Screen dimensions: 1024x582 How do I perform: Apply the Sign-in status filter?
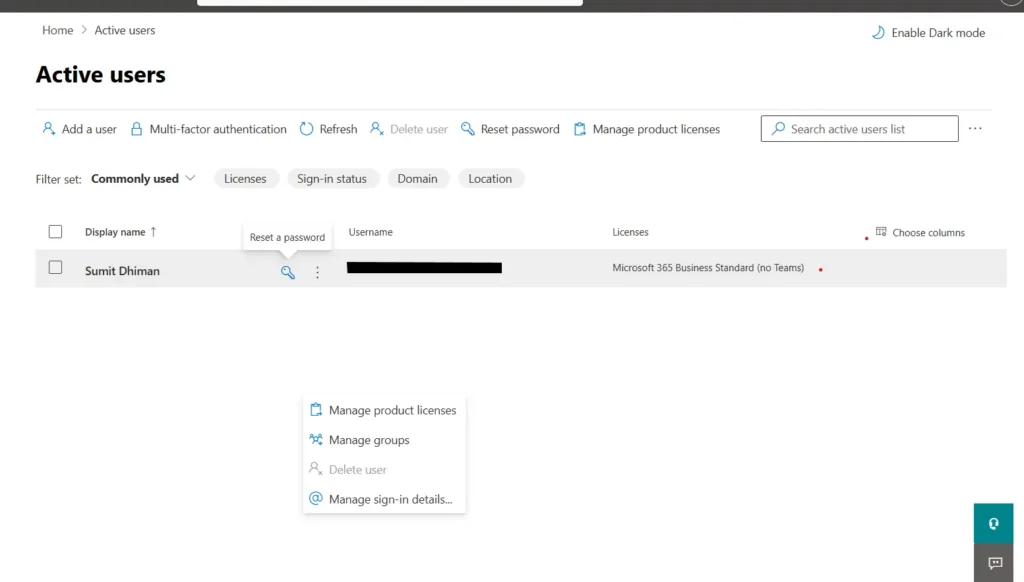click(333, 178)
